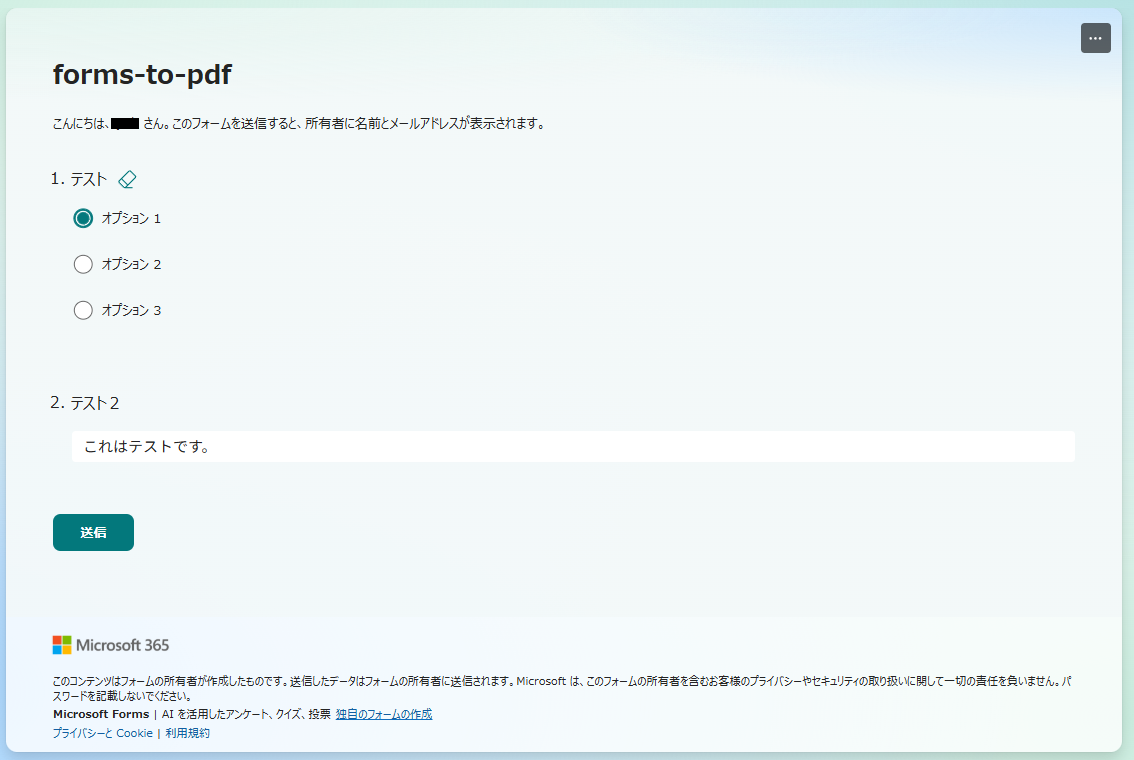Select the オプション 3 radio button

point(83,310)
